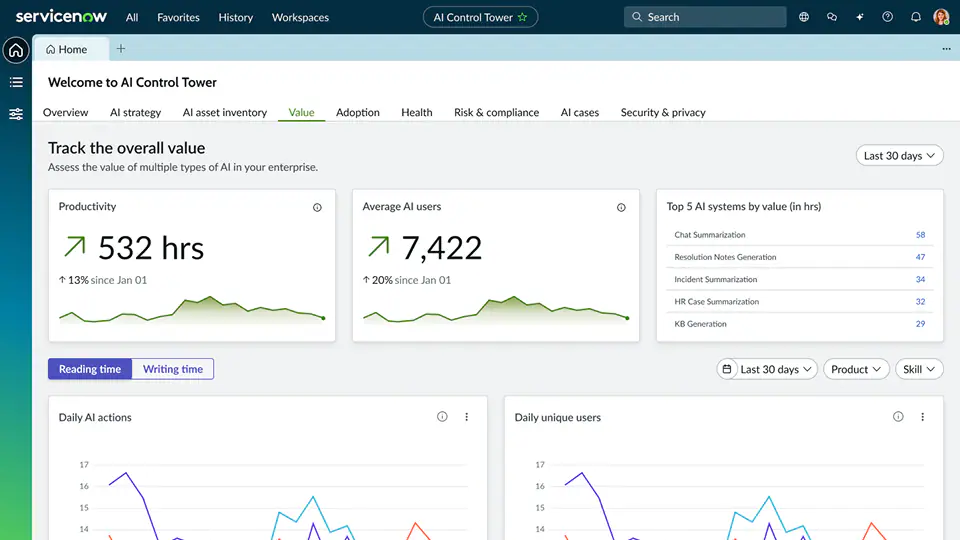This screenshot has height=540, width=960.
Task: Open the list menu icon in sidebar
Action: click(16, 82)
